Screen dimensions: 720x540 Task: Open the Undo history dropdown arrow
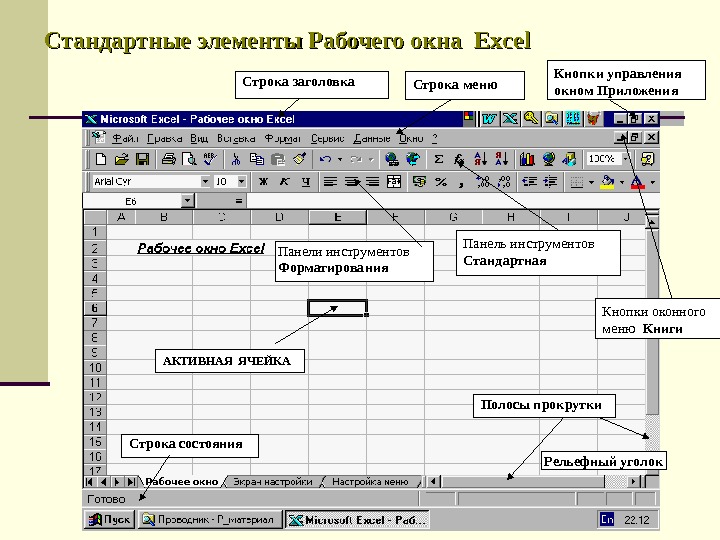pos(340,159)
